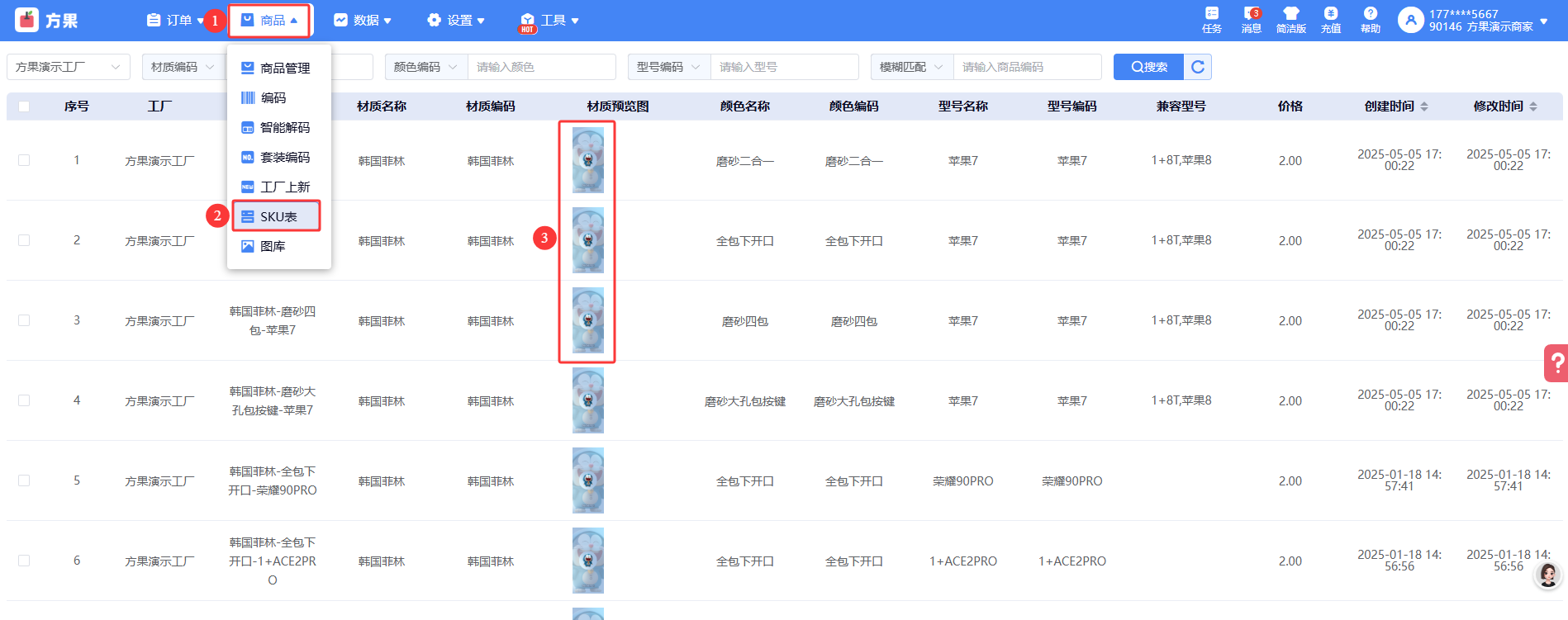Click the 请输入商品编码 input field

[x=1028, y=67]
